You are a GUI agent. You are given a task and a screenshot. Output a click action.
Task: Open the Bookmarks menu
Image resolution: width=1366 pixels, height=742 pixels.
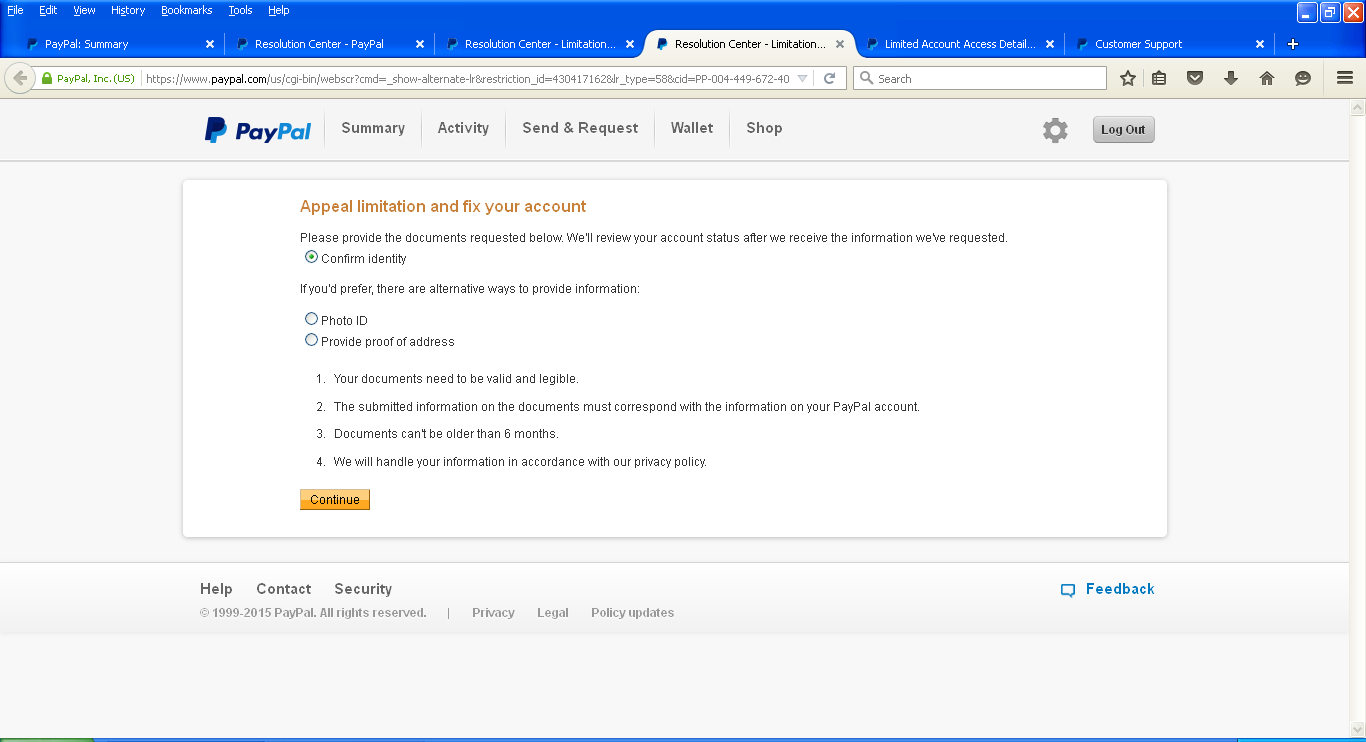coord(186,10)
